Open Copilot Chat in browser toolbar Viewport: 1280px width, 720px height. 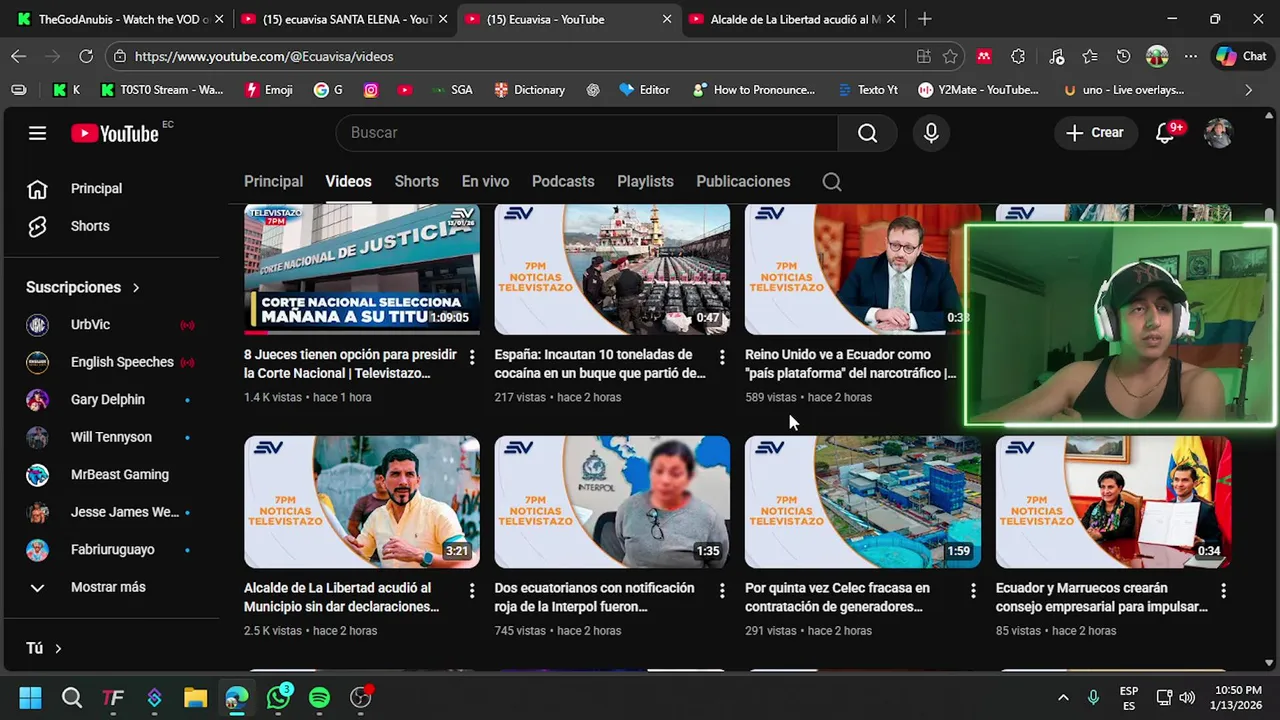click(1241, 57)
